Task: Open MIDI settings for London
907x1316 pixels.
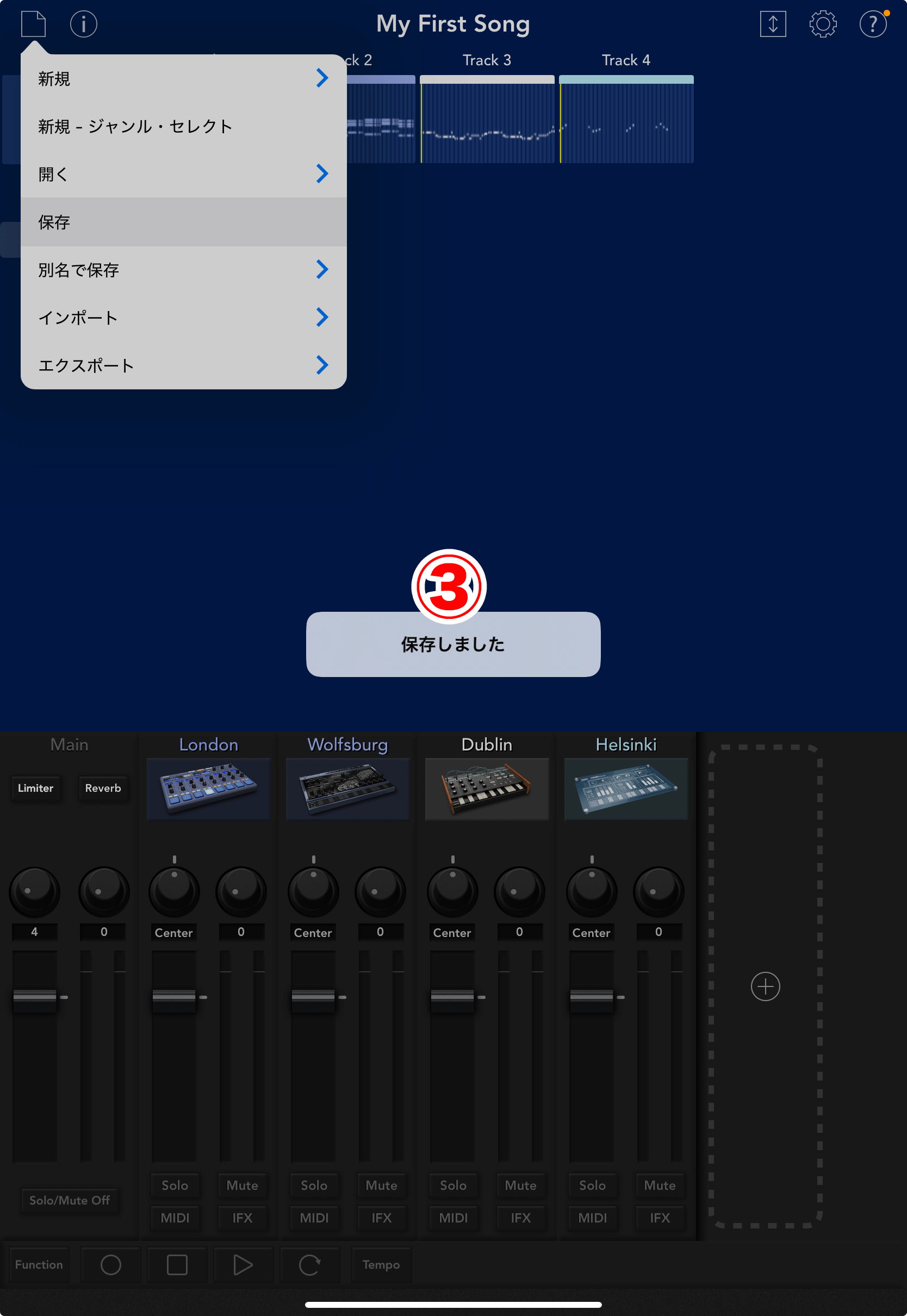Action: coord(175,1218)
